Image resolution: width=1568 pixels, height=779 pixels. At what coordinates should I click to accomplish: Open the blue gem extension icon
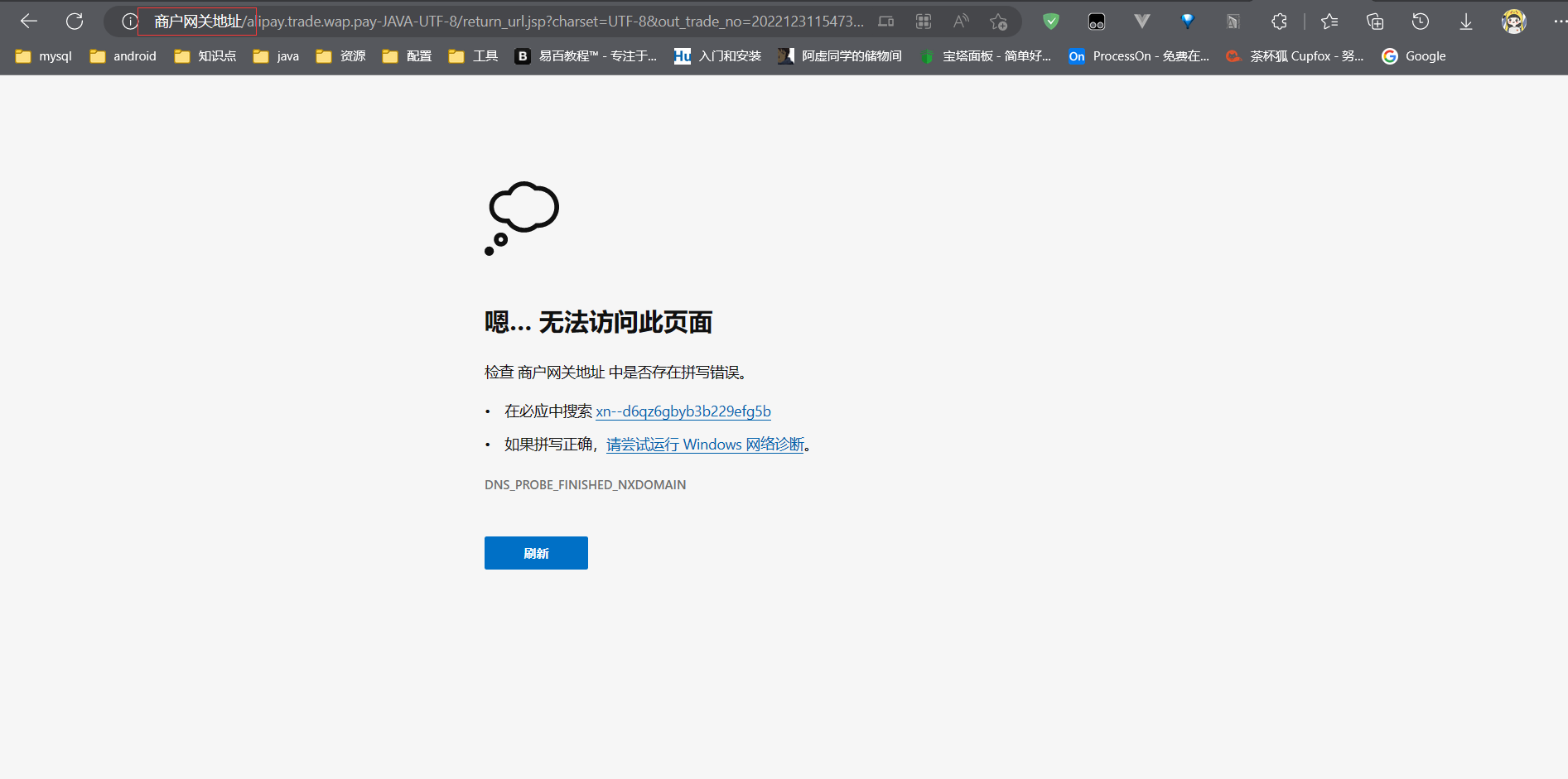tap(1188, 22)
